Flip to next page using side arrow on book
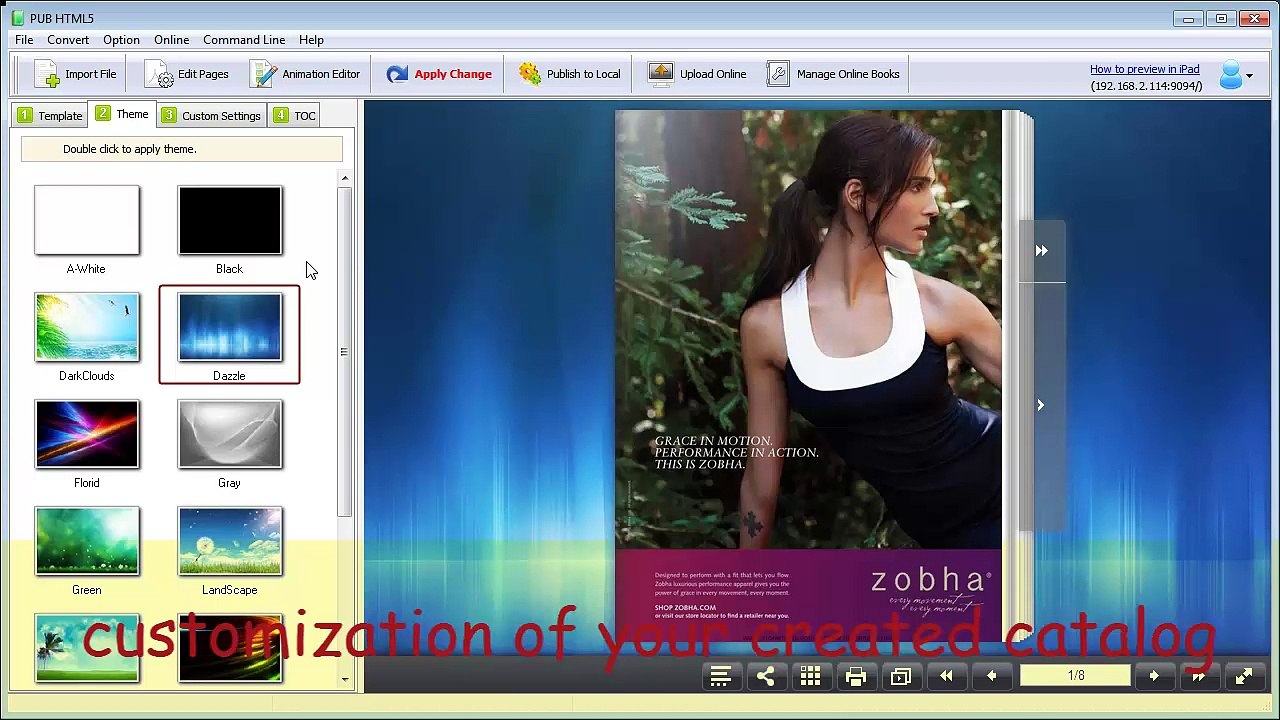Image resolution: width=1280 pixels, height=720 pixels. 1040,405
